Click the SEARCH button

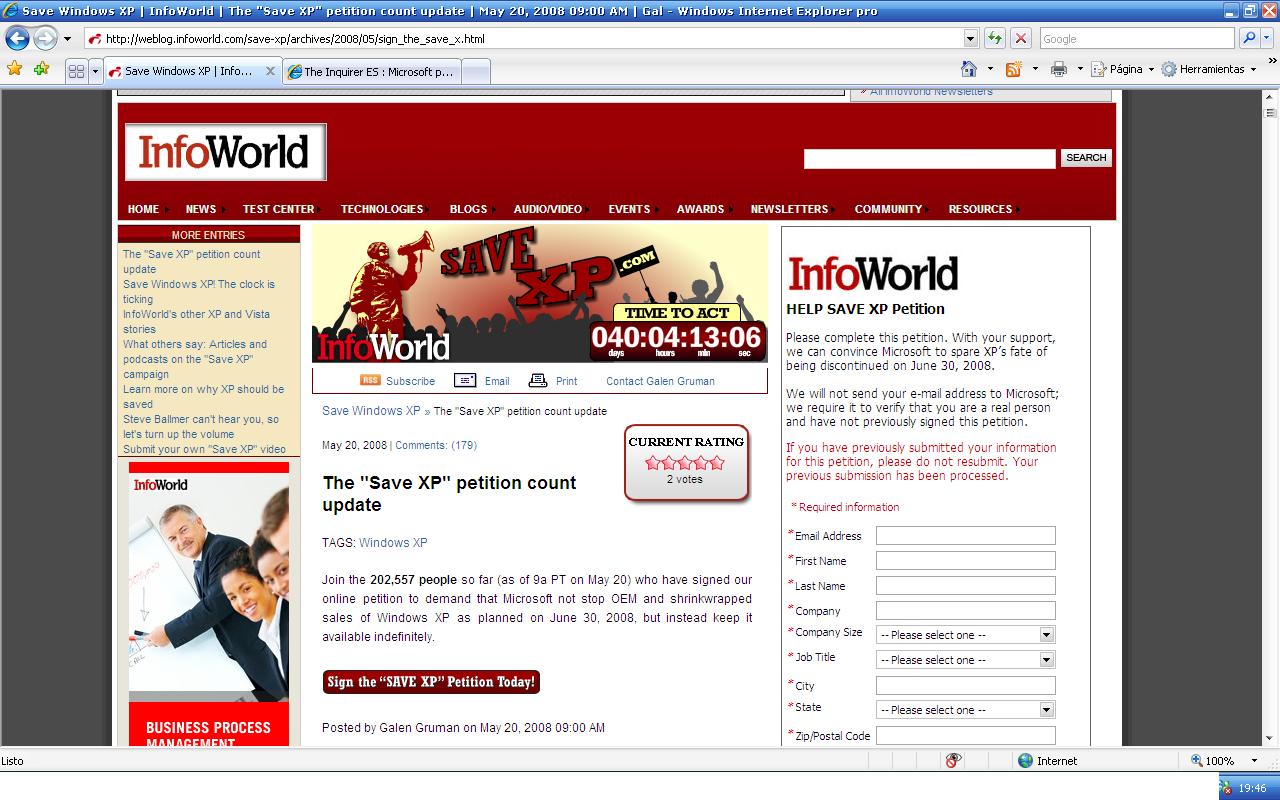pyautogui.click(x=1086, y=158)
